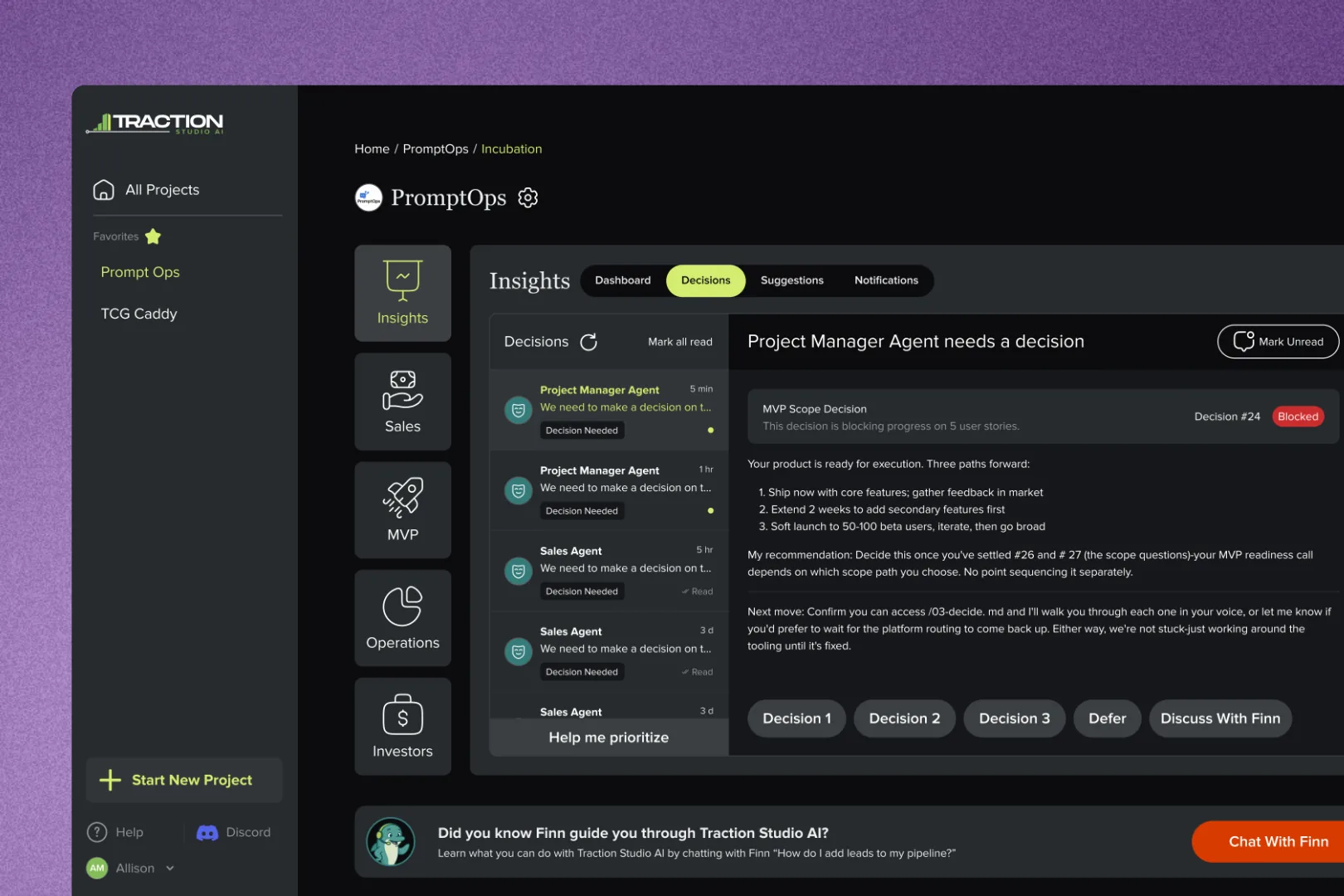This screenshot has height=896, width=1344.
Task: Click the Help question mark icon
Action: [x=97, y=832]
